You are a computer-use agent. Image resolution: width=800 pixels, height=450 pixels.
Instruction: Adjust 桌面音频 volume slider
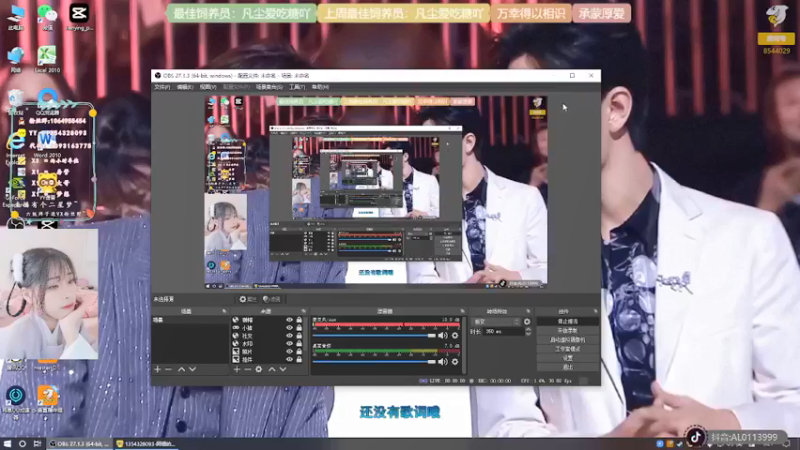click(374, 362)
